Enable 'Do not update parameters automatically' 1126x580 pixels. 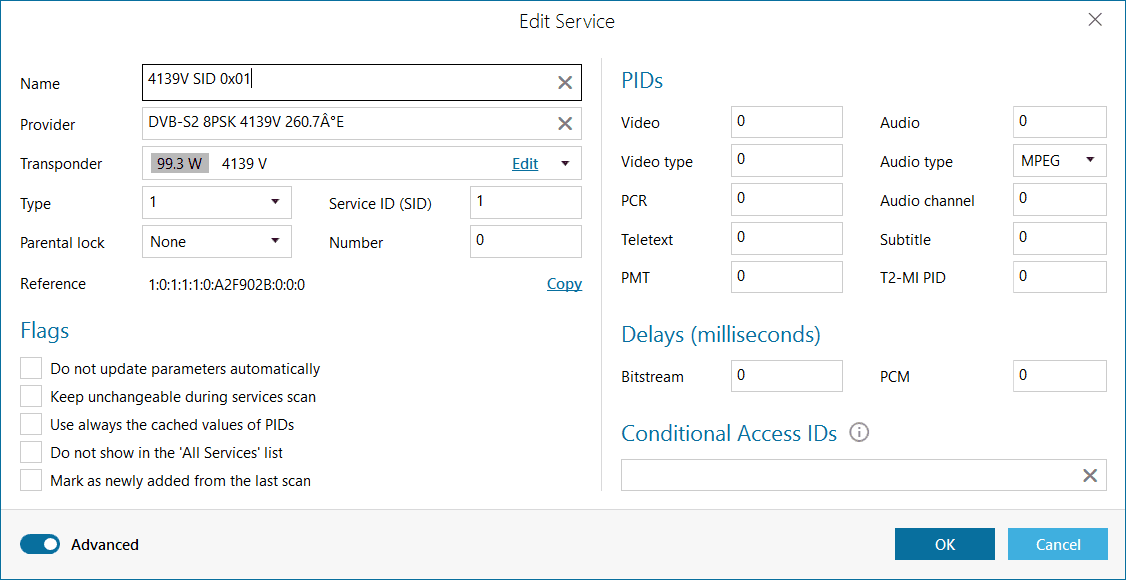pyautogui.click(x=32, y=368)
